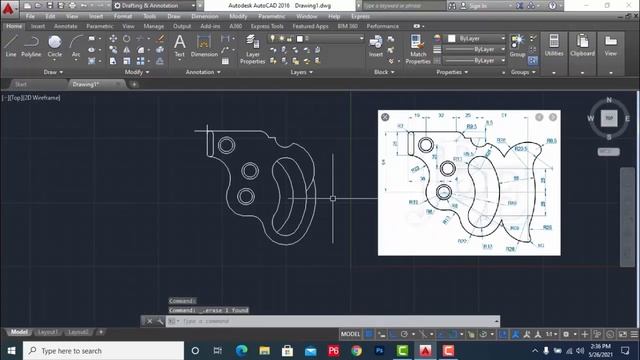Expand the Annotation panel
Viewport: 640px width, 360px height.
[x=203, y=72]
